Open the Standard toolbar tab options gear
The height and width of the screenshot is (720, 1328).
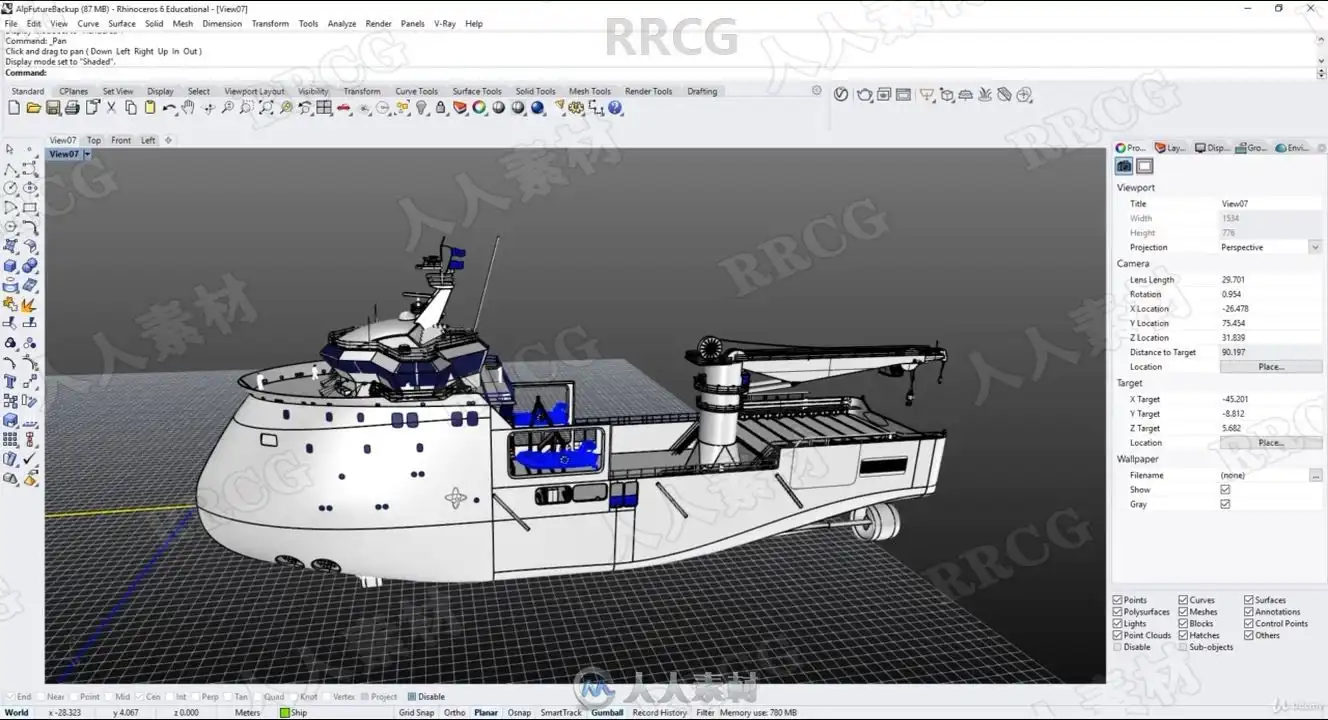pyautogui.click(x=817, y=91)
